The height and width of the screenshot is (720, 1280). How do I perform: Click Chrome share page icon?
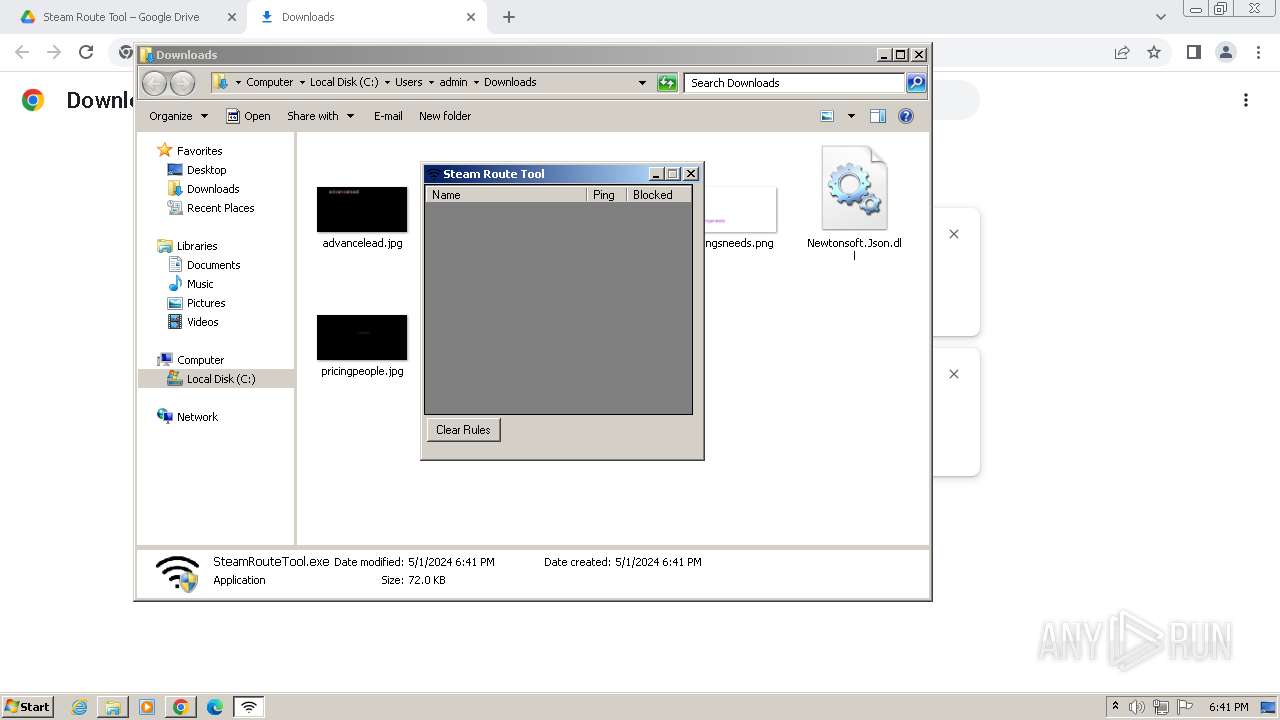pos(1122,52)
